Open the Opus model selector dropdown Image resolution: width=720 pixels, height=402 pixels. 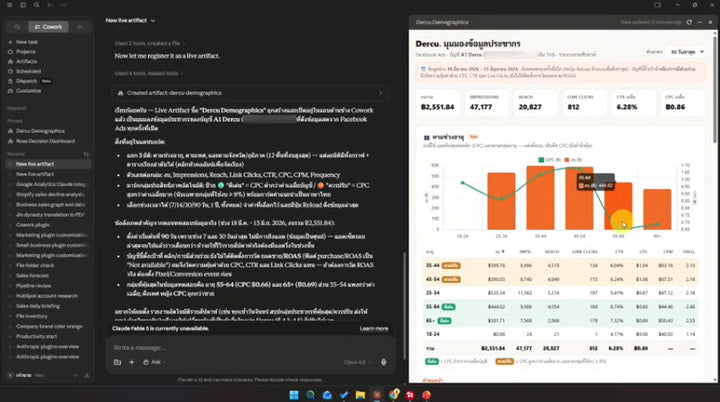357,362
